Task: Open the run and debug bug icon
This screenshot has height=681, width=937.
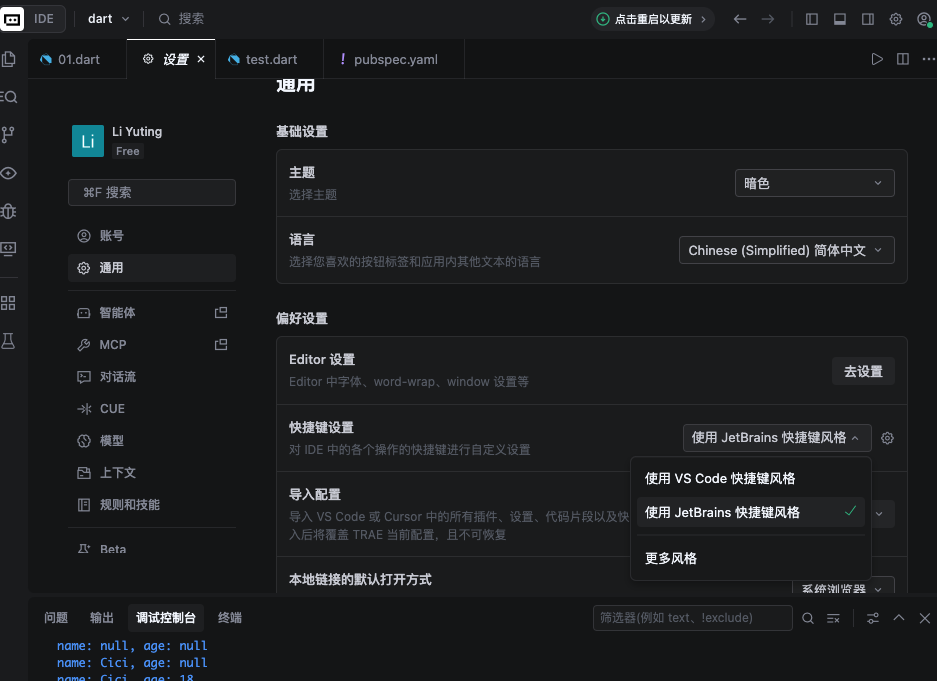Action: (9, 211)
